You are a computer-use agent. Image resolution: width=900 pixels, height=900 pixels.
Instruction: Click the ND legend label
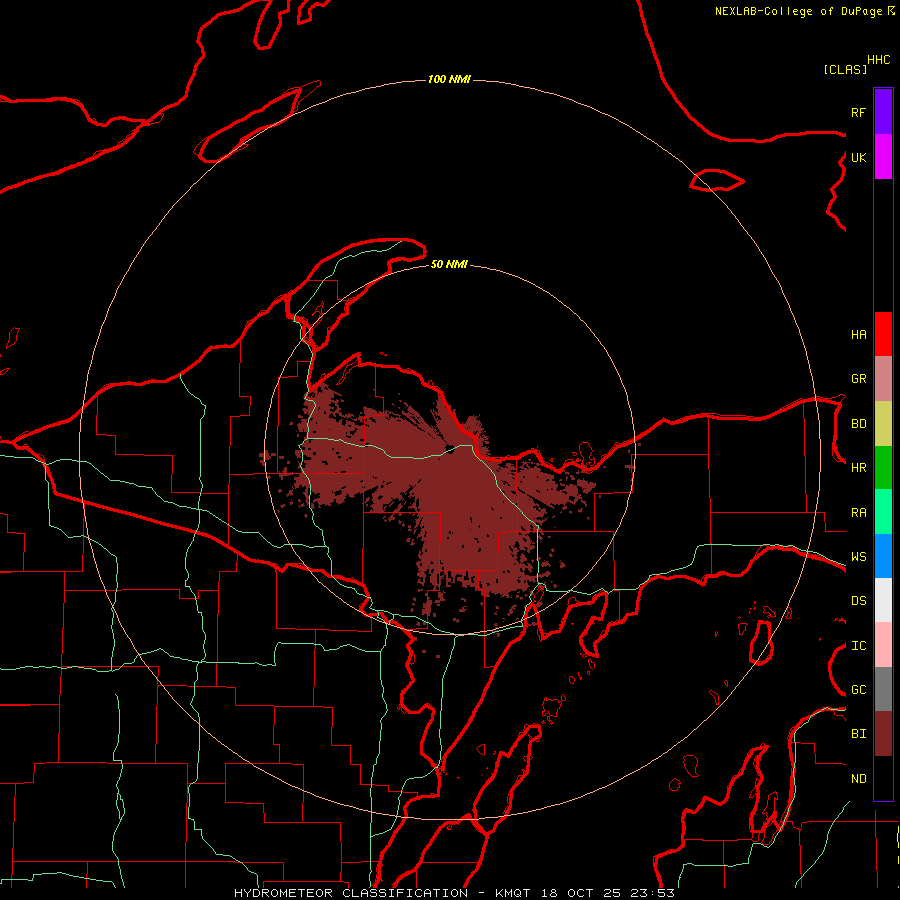pyautogui.click(x=858, y=779)
